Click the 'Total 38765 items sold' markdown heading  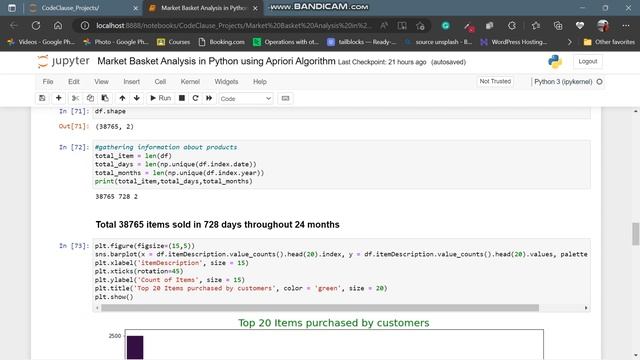218,224
